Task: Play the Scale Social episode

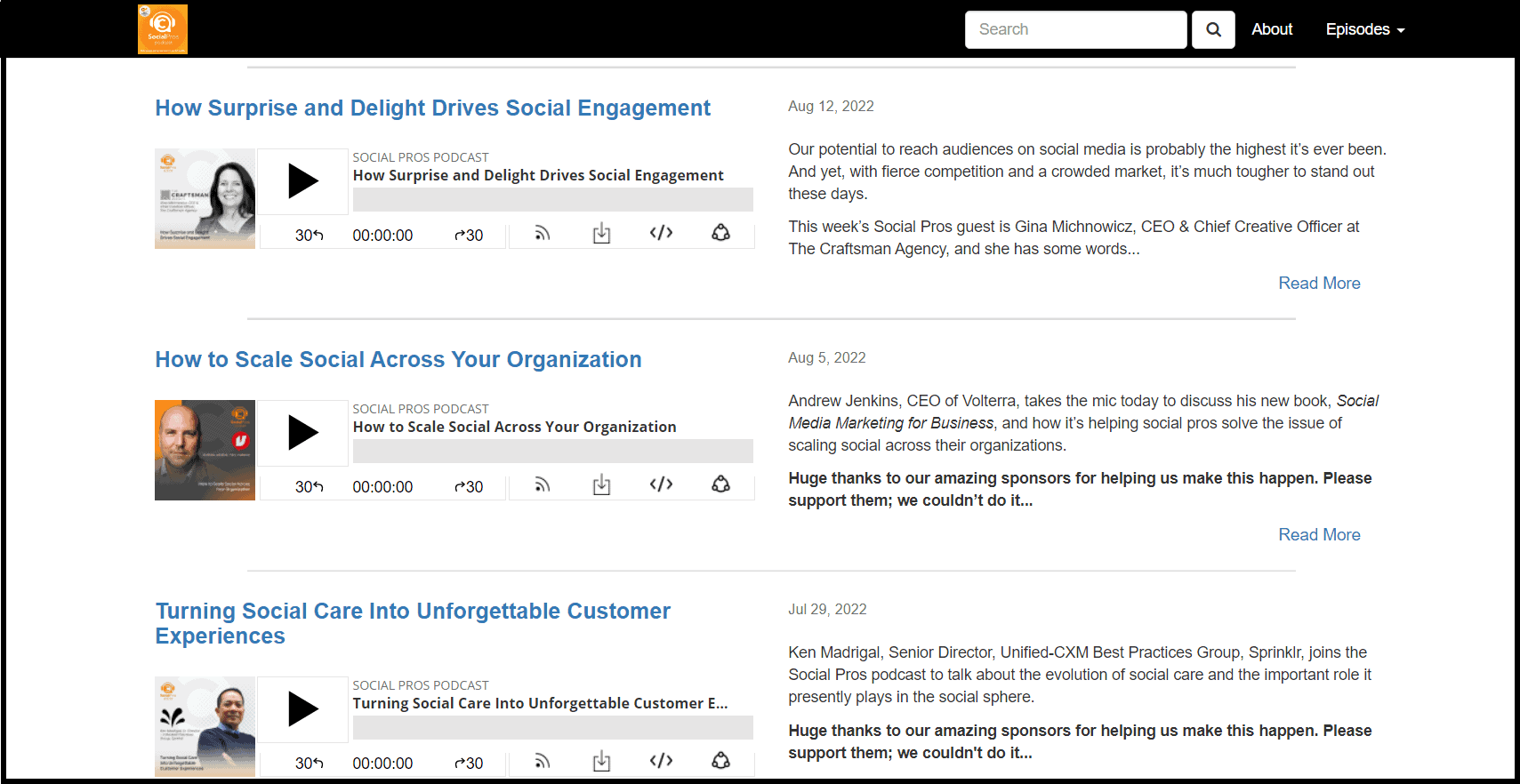Action: (303, 433)
